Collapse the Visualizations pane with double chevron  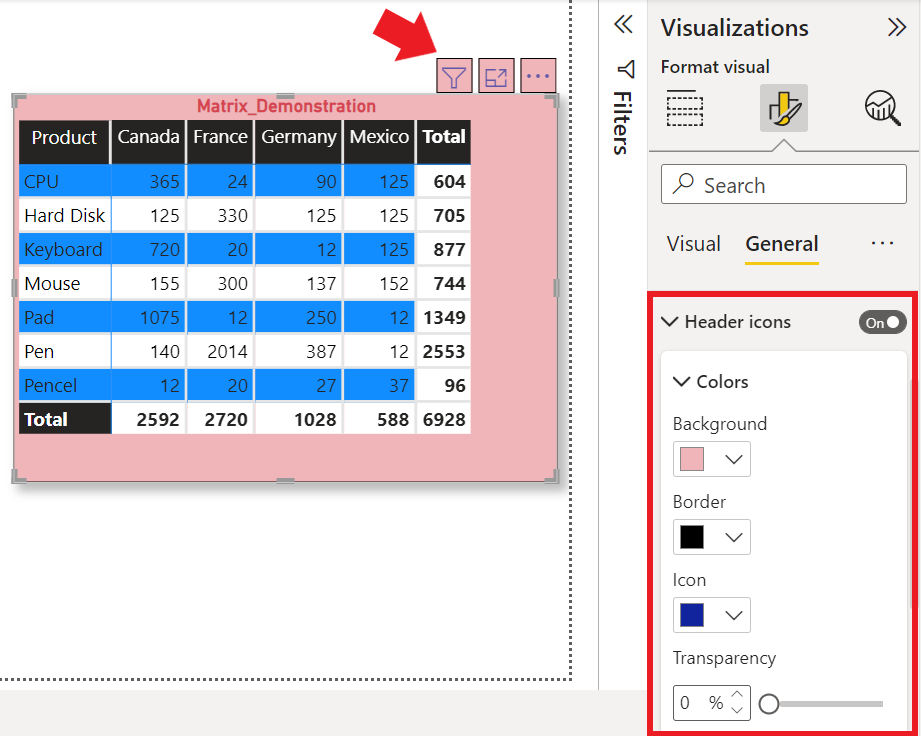click(x=897, y=27)
